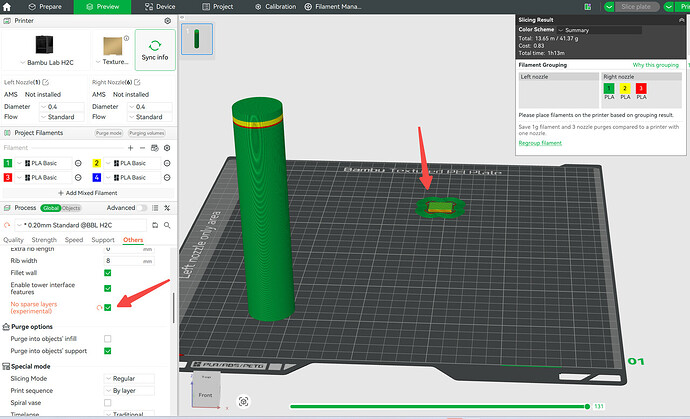Open the Calibration tab
The width and height of the screenshot is (690, 419).
click(275, 7)
